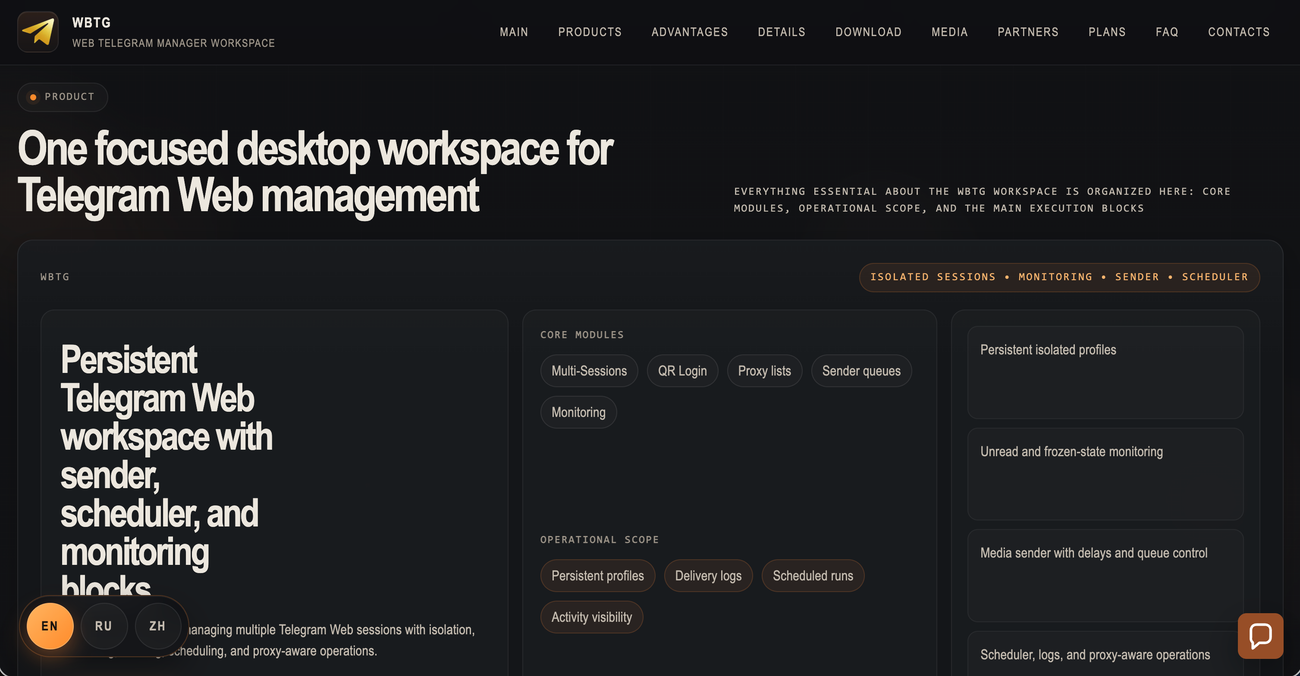1300x676 pixels.
Task: Go to the Main nav item
Action: (x=514, y=32)
